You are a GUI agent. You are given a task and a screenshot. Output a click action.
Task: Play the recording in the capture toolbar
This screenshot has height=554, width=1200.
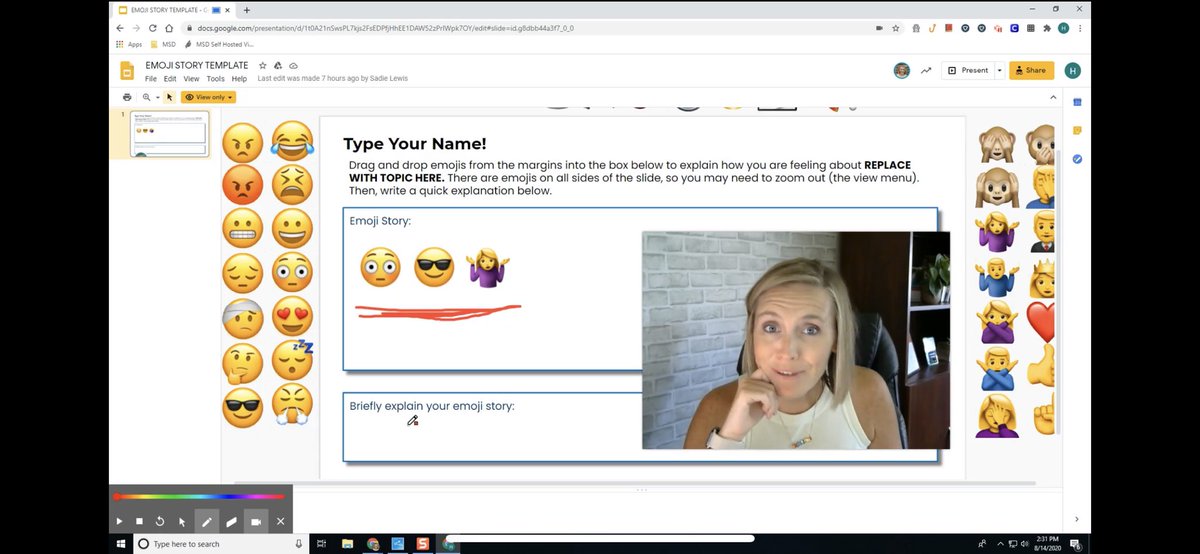coord(119,521)
